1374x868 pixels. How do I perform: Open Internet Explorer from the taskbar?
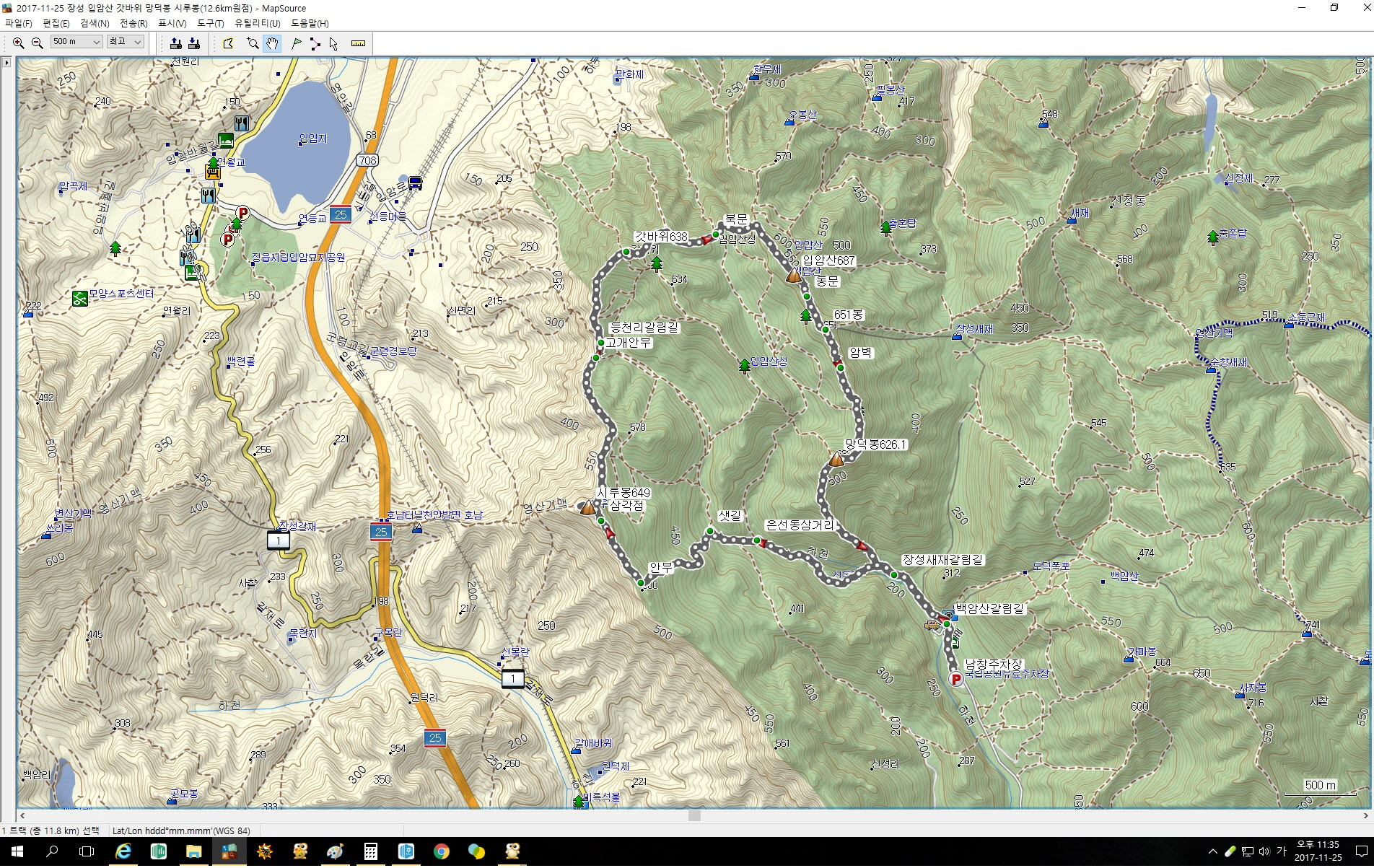(x=123, y=851)
